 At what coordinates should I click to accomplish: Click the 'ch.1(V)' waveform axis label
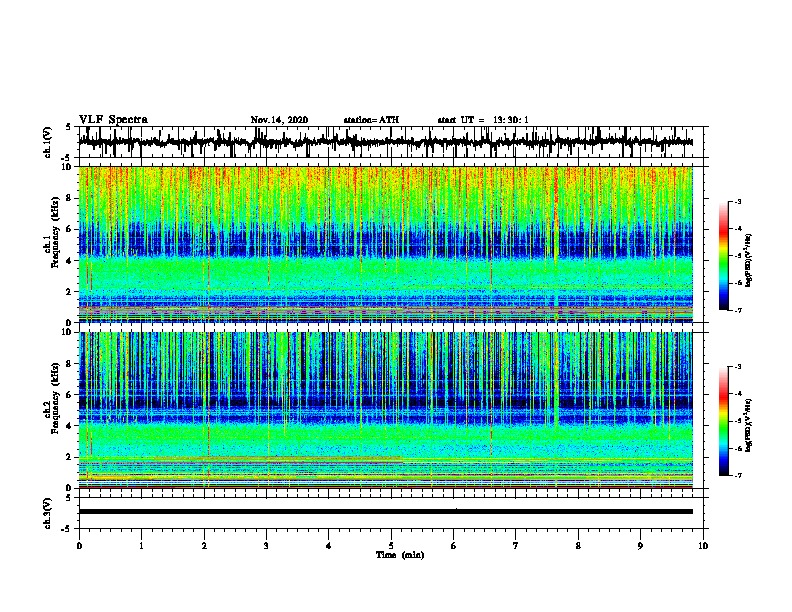pos(47,142)
